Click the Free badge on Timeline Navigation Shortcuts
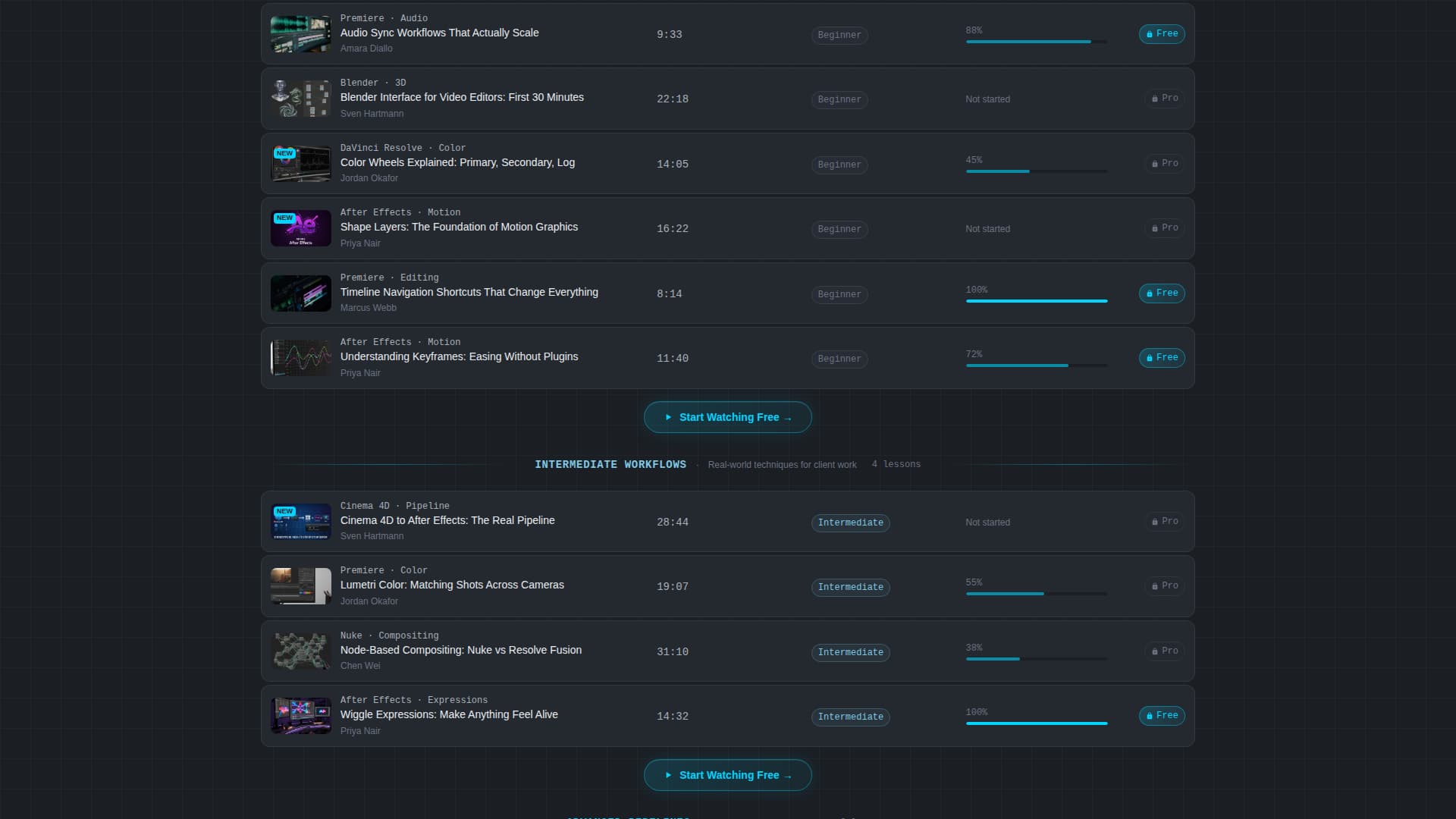The width and height of the screenshot is (1456, 819). [x=1162, y=293]
